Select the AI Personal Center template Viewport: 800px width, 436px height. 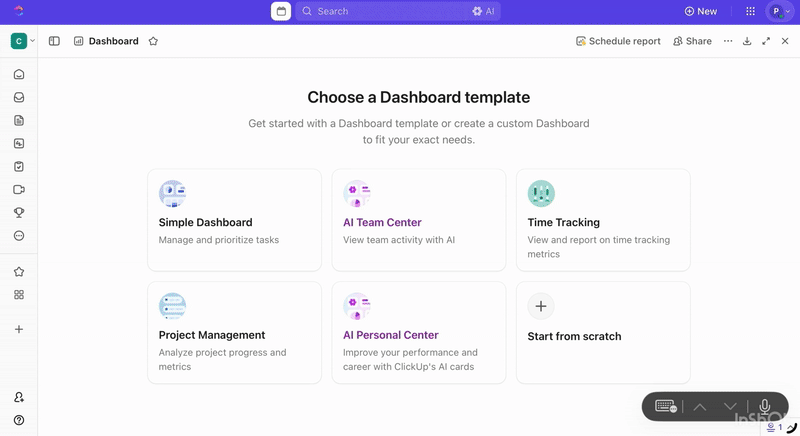click(419, 332)
